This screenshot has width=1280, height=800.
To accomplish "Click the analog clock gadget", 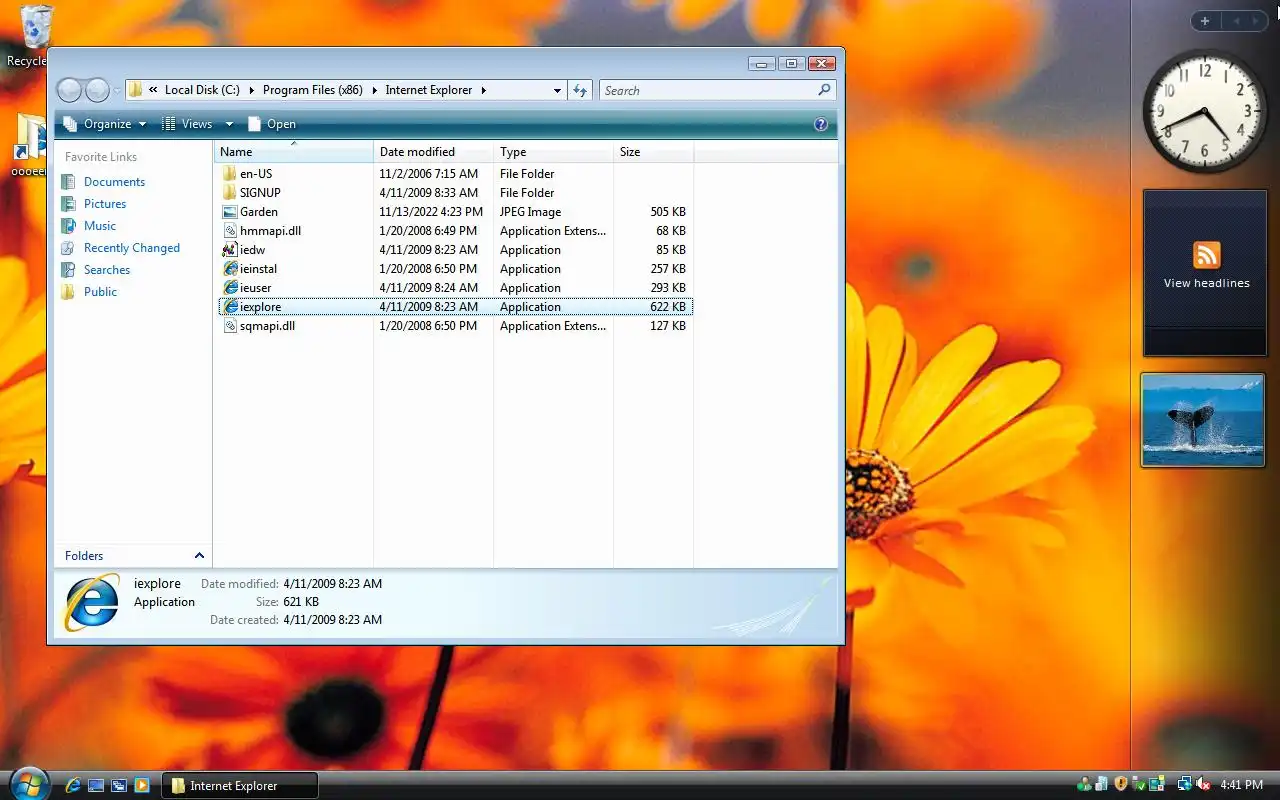I will click(x=1204, y=111).
